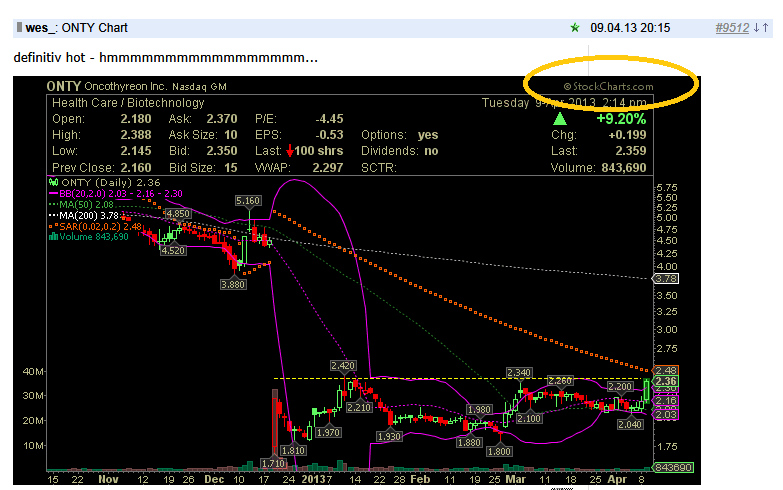Click 'Oncothyreon Inc.' company name
The image size is (783, 490).
coord(125,86)
